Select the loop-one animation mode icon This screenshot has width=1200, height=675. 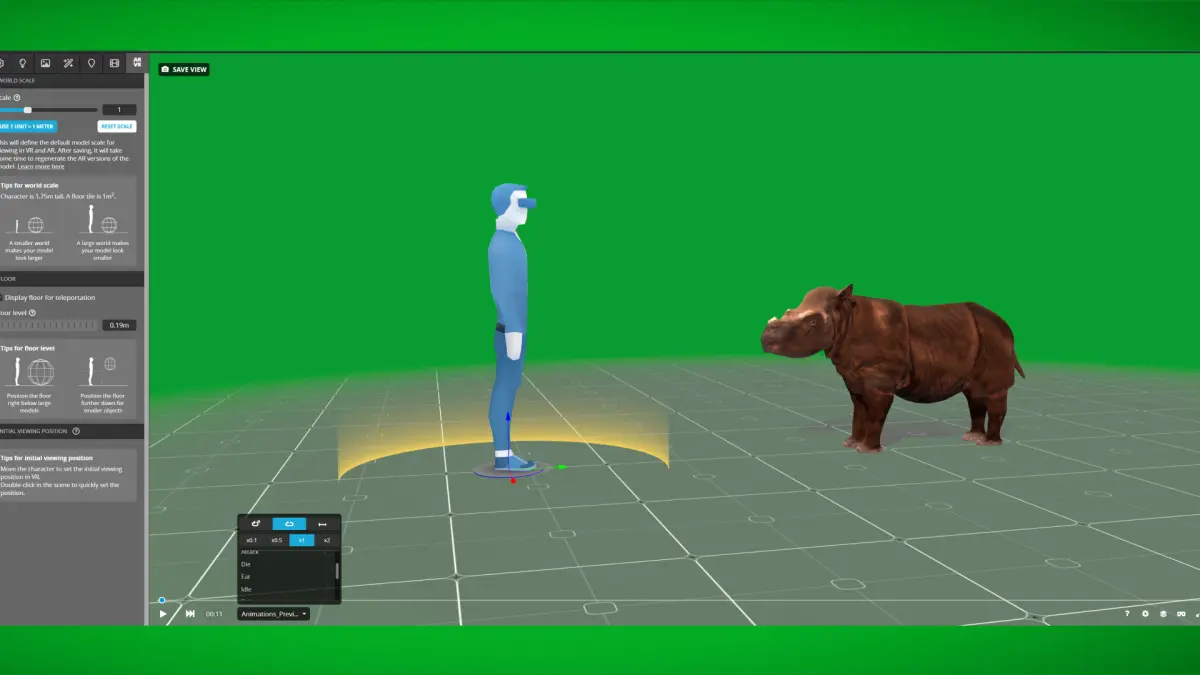click(x=289, y=523)
